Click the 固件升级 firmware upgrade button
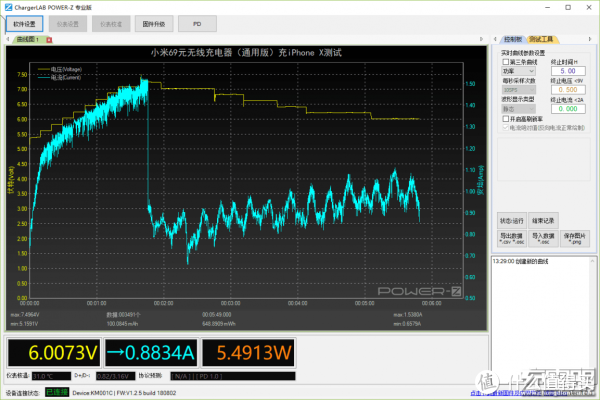 click(154, 24)
